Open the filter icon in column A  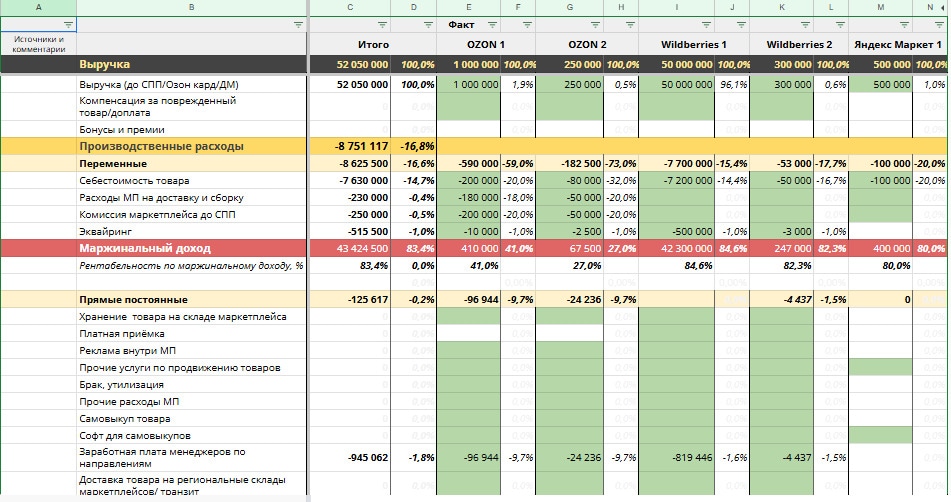[68, 24]
